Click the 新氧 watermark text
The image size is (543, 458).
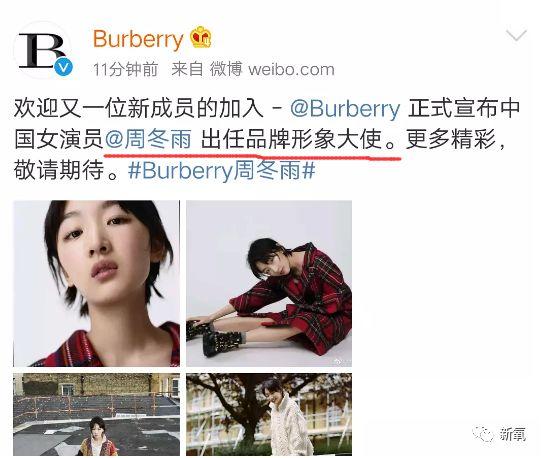[x=513, y=434]
